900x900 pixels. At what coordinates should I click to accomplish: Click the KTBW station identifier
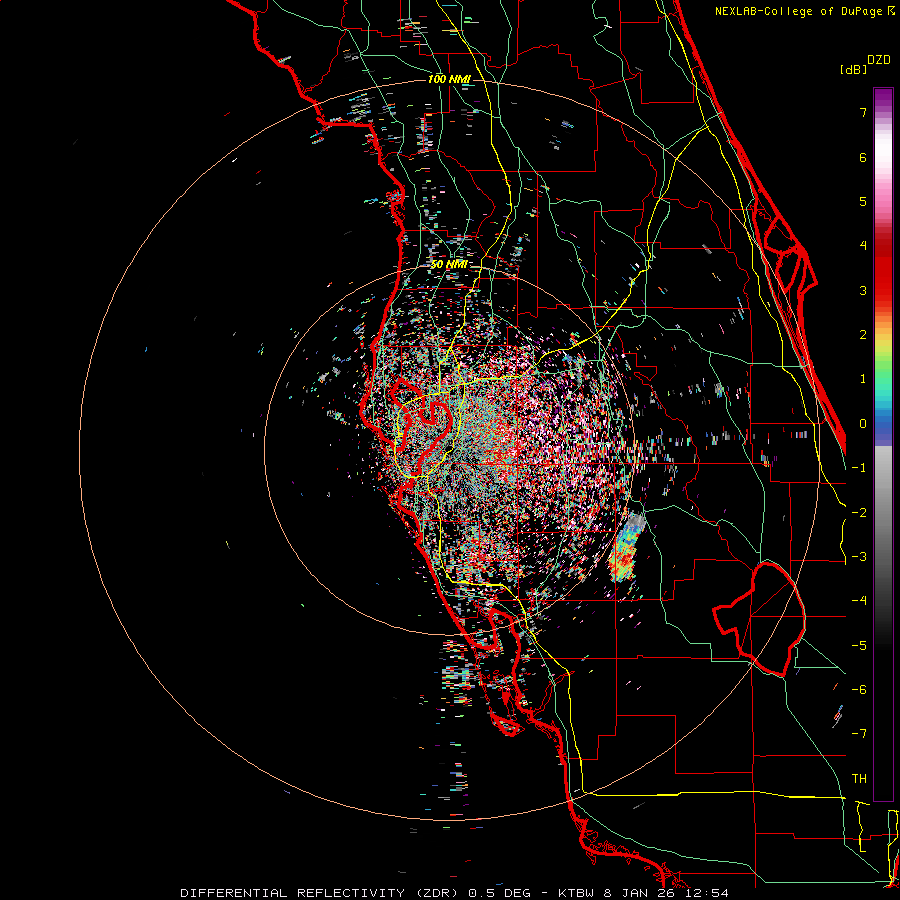coord(575,893)
